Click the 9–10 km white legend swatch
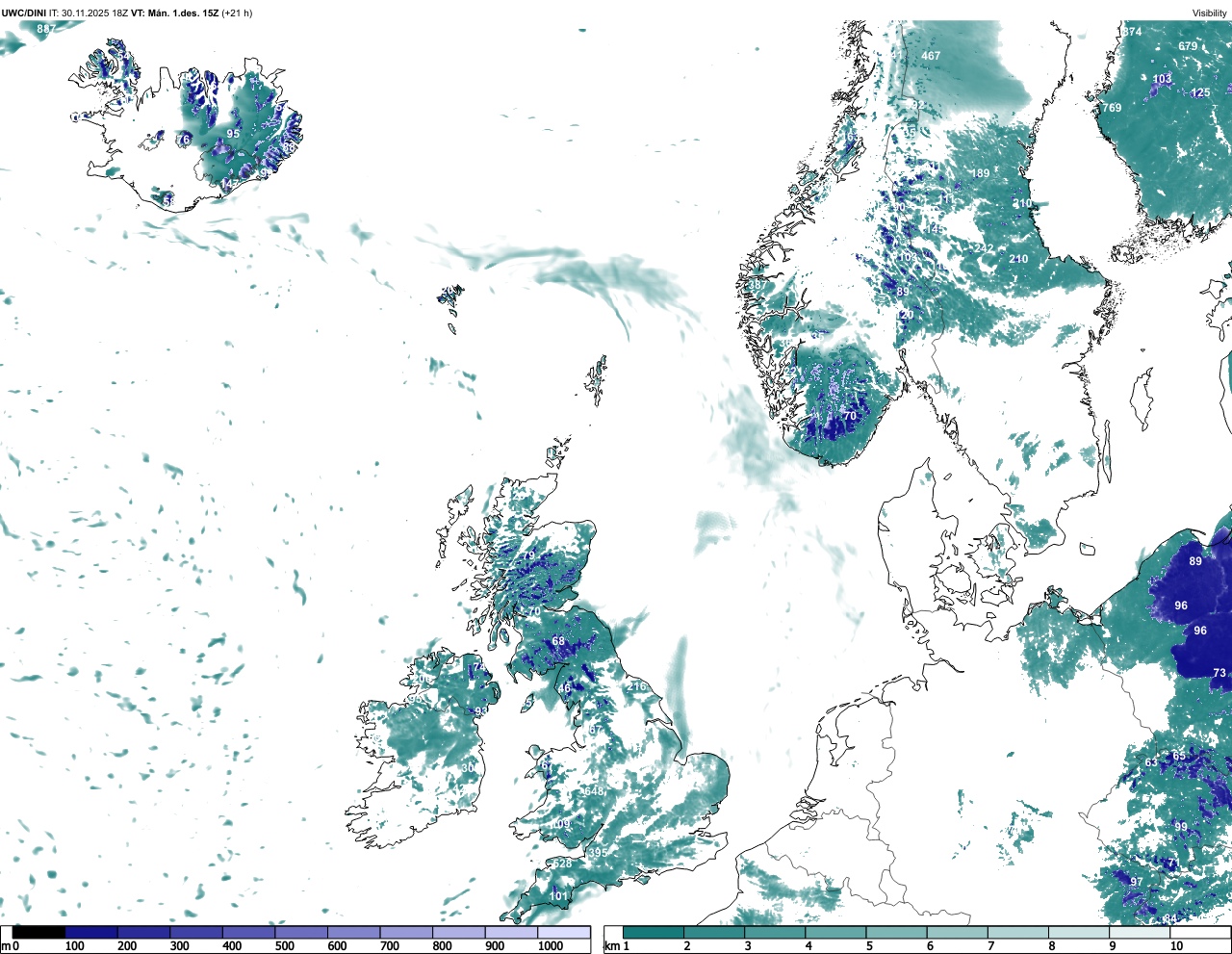This screenshot has width=1232, height=954. click(x=1140, y=933)
